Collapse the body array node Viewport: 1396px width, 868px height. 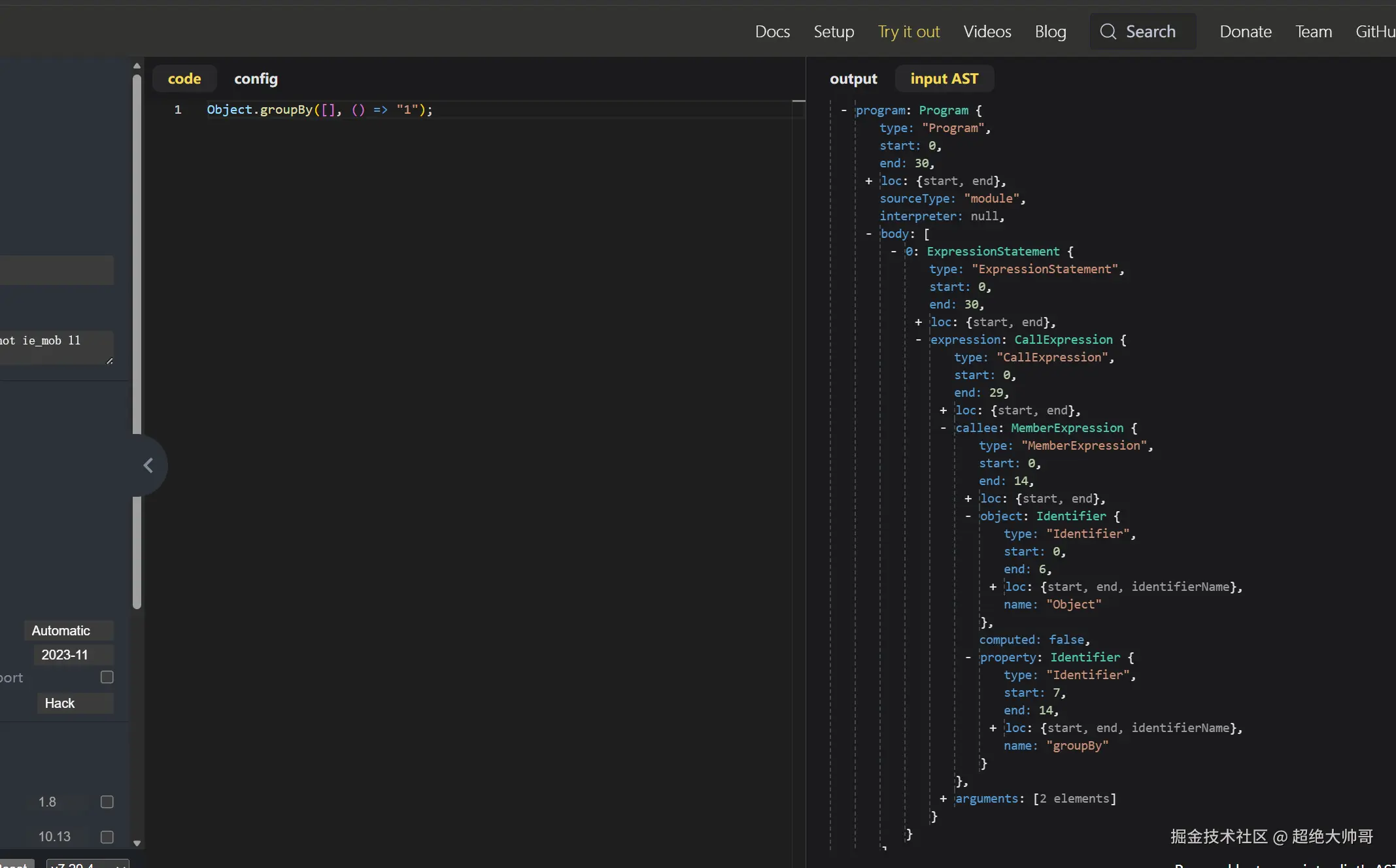point(868,234)
